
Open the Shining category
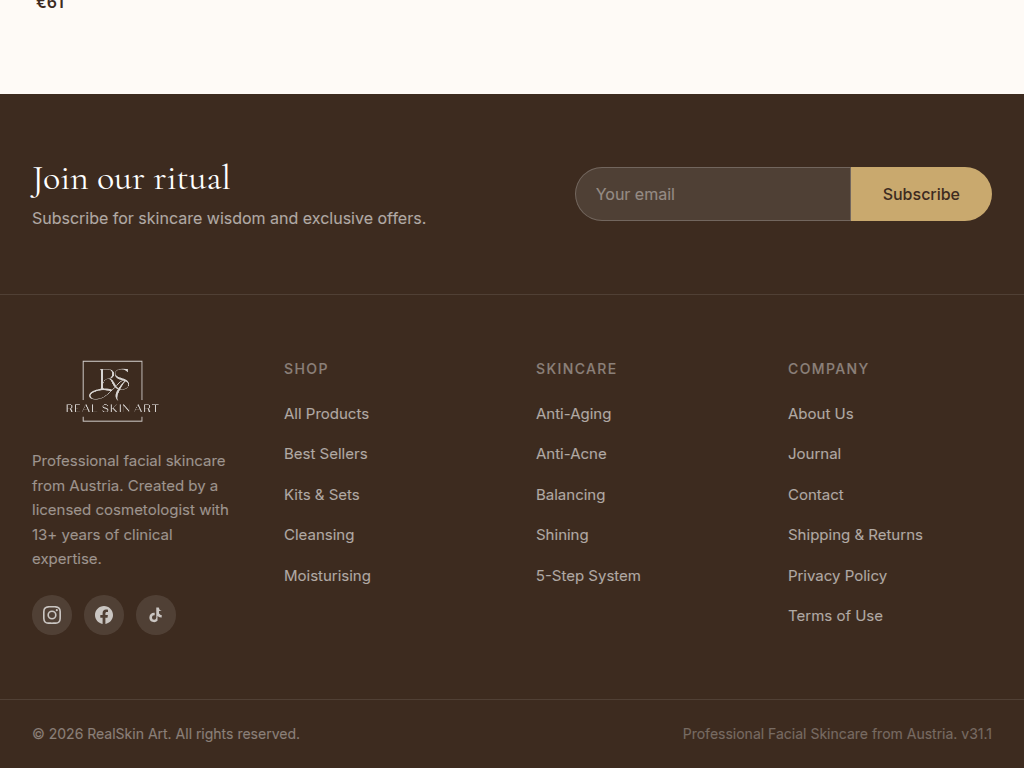[x=562, y=534]
